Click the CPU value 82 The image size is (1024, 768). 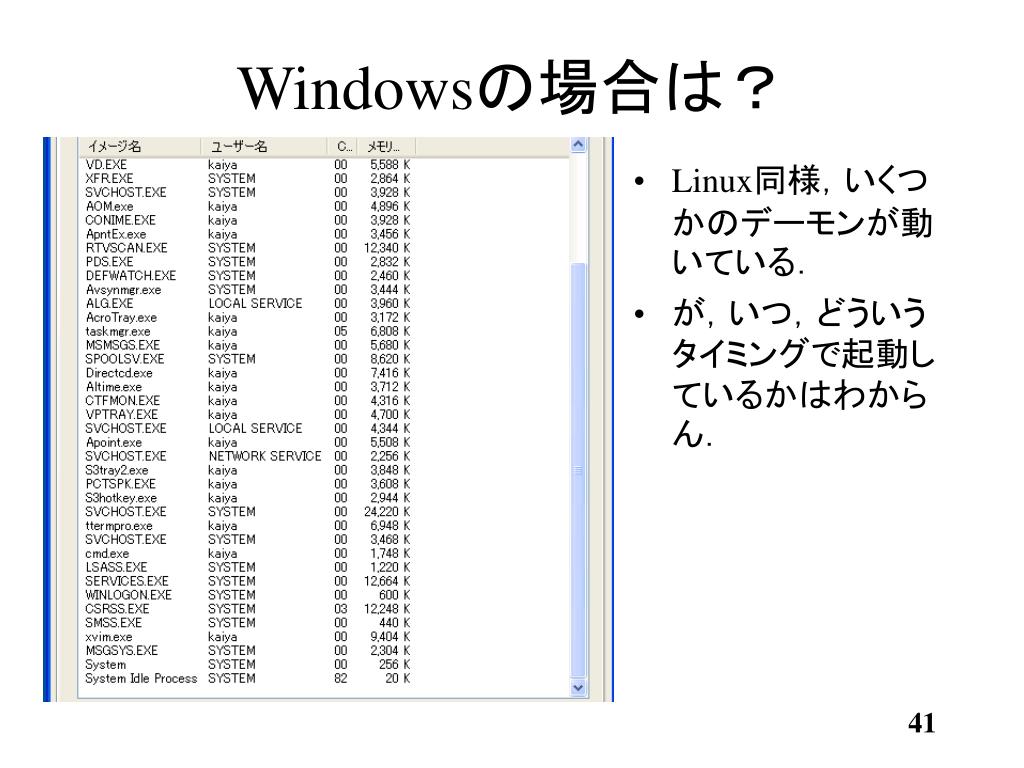coord(341,679)
